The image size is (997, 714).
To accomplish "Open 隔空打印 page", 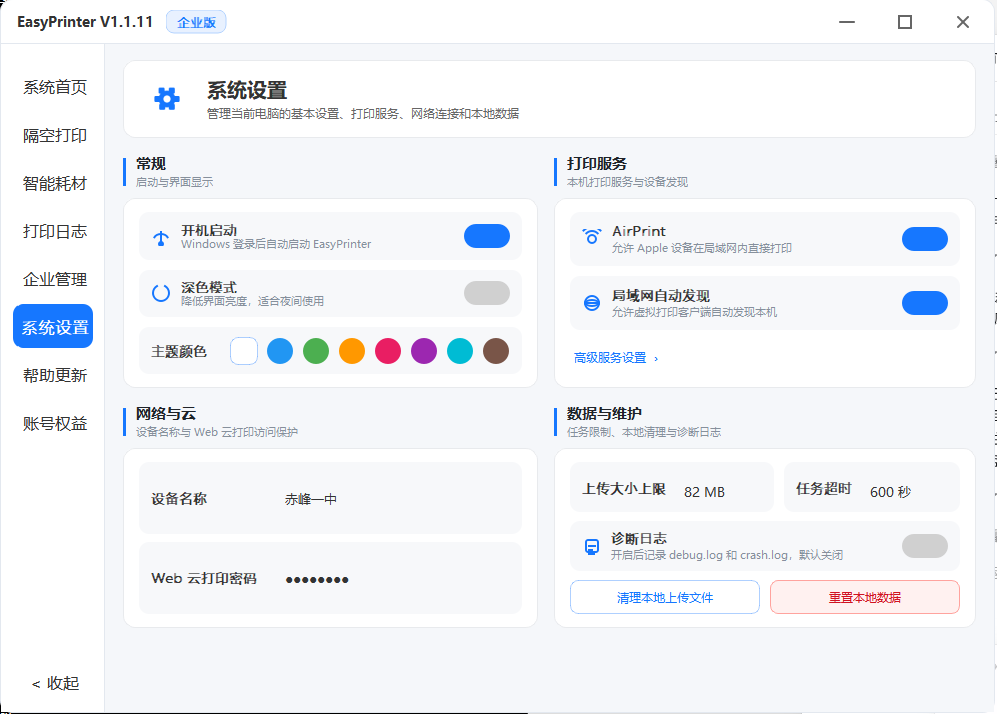I will (x=55, y=135).
